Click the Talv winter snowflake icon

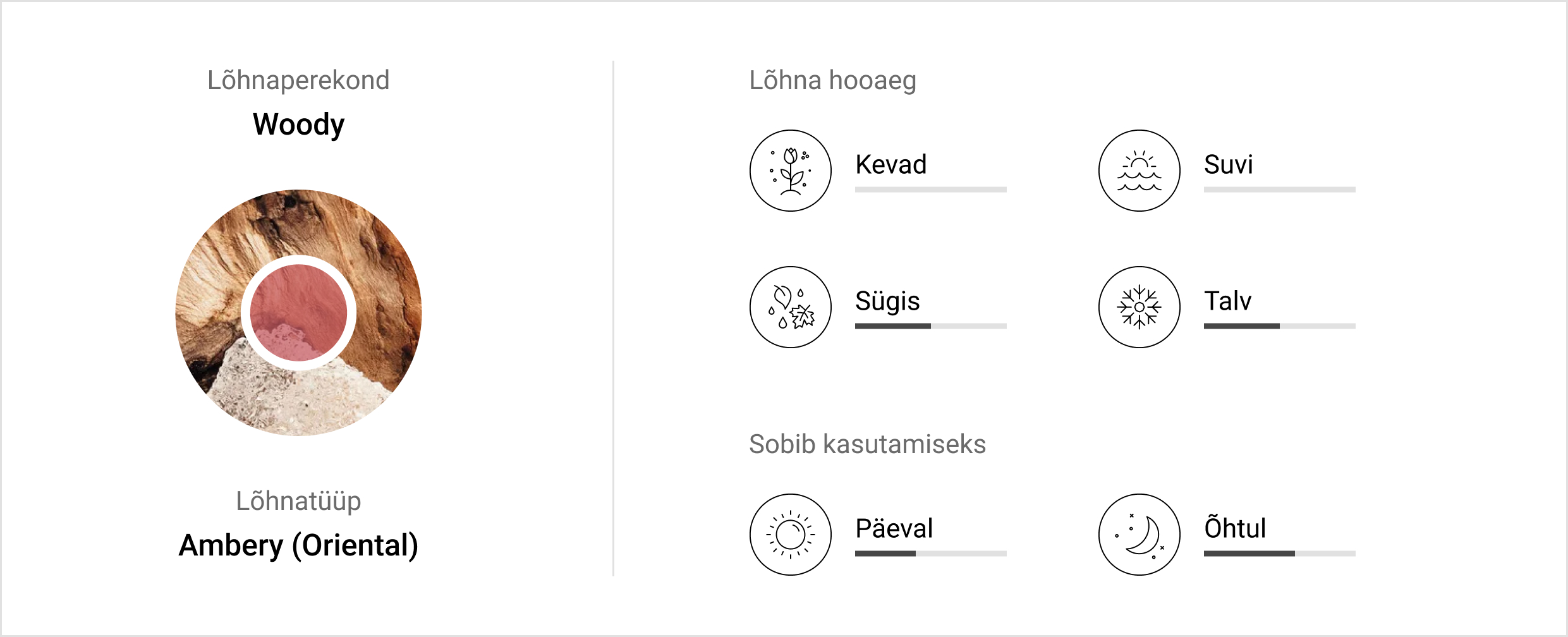point(1139,307)
